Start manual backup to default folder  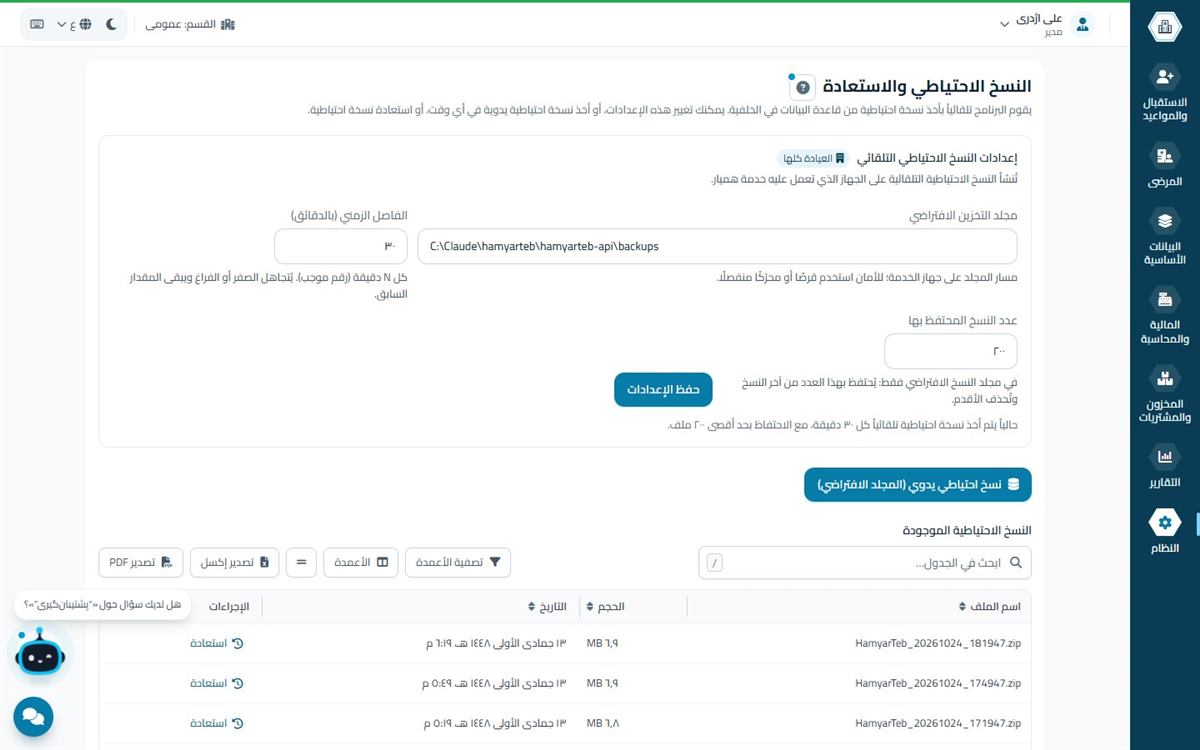point(918,484)
